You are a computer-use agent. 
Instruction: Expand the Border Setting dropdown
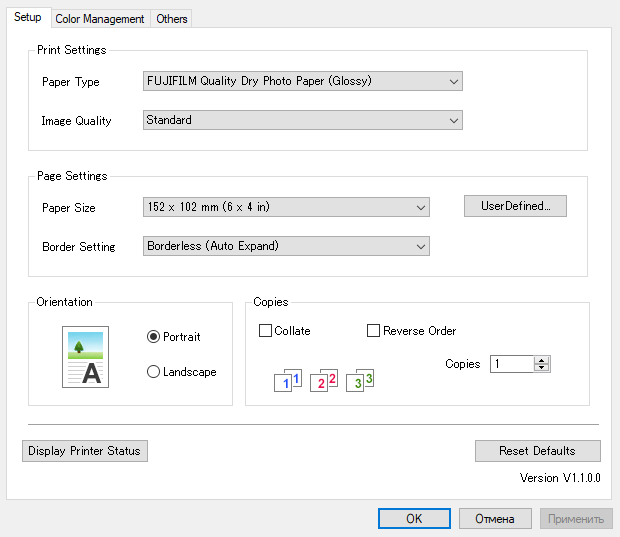click(x=286, y=246)
